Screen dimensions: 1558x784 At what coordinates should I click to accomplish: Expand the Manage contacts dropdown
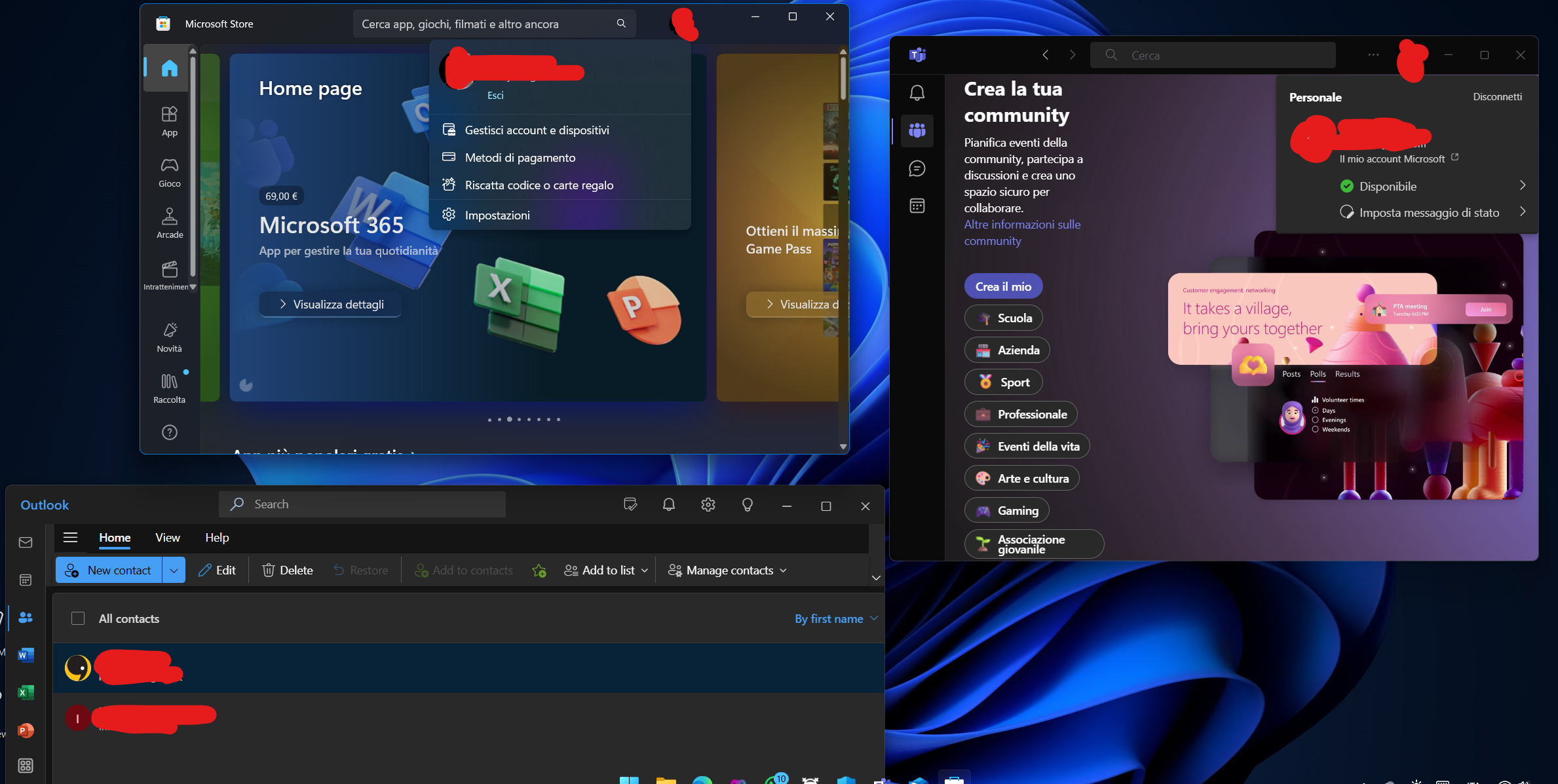tap(727, 570)
